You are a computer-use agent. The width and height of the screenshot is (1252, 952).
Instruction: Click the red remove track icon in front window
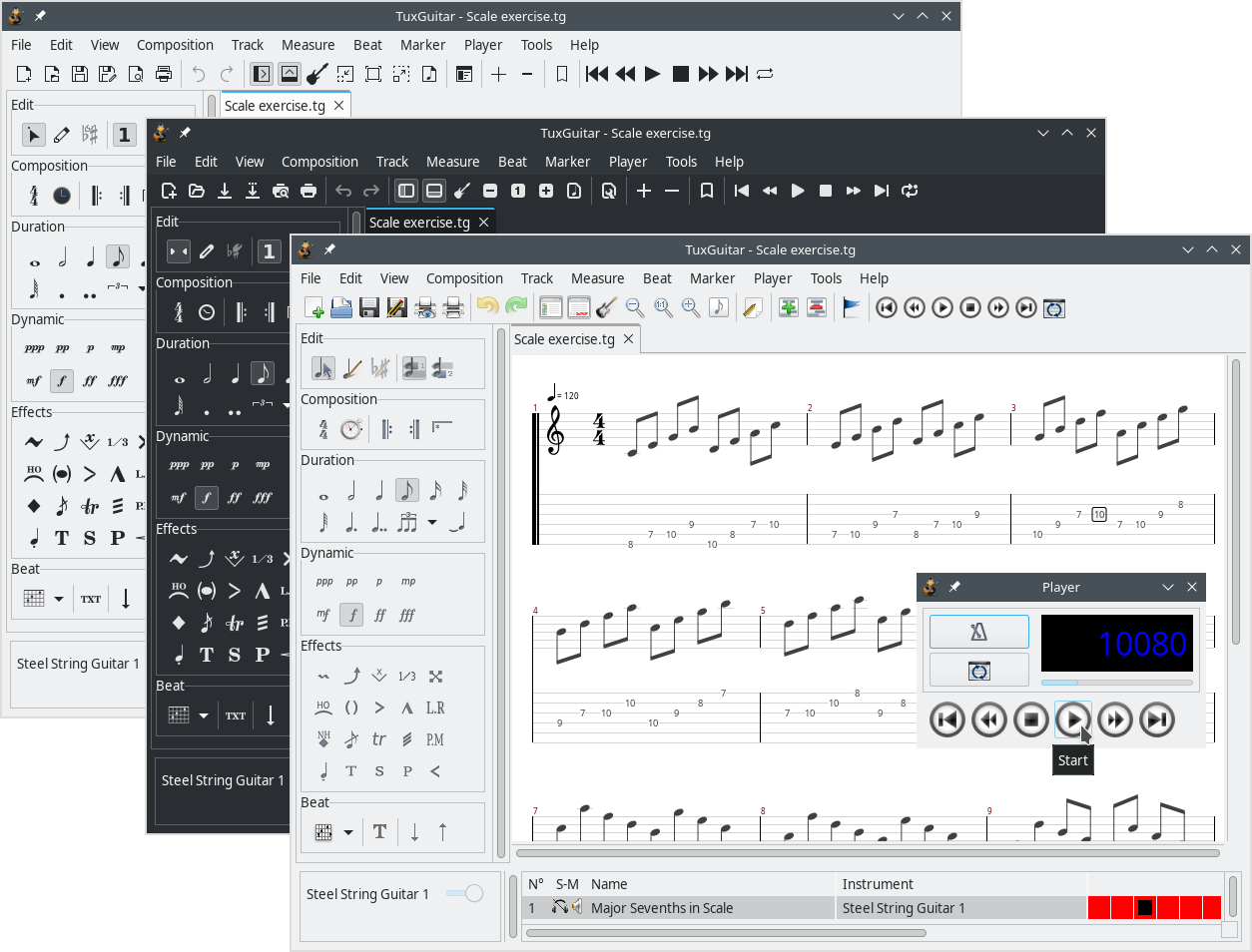[x=817, y=307]
